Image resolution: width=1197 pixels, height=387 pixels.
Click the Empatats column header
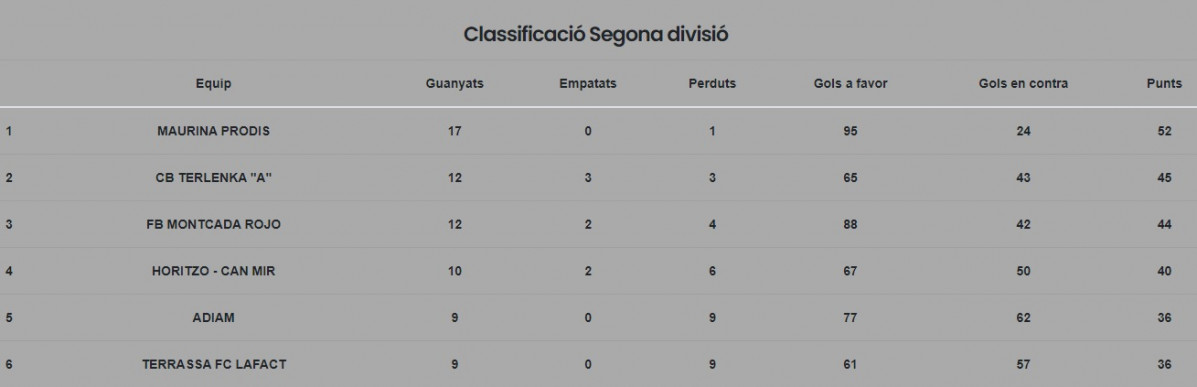point(587,84)
